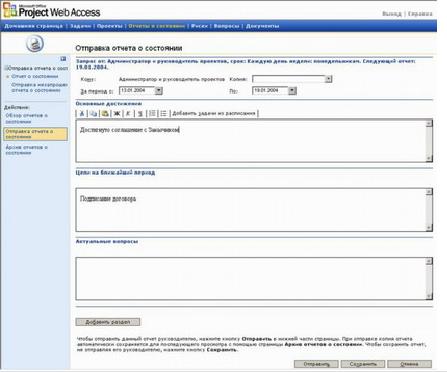This screenshot has height=372, width=447.
Task: Click the 'Основные достижения' section heading
Action: tap(109, 104)
